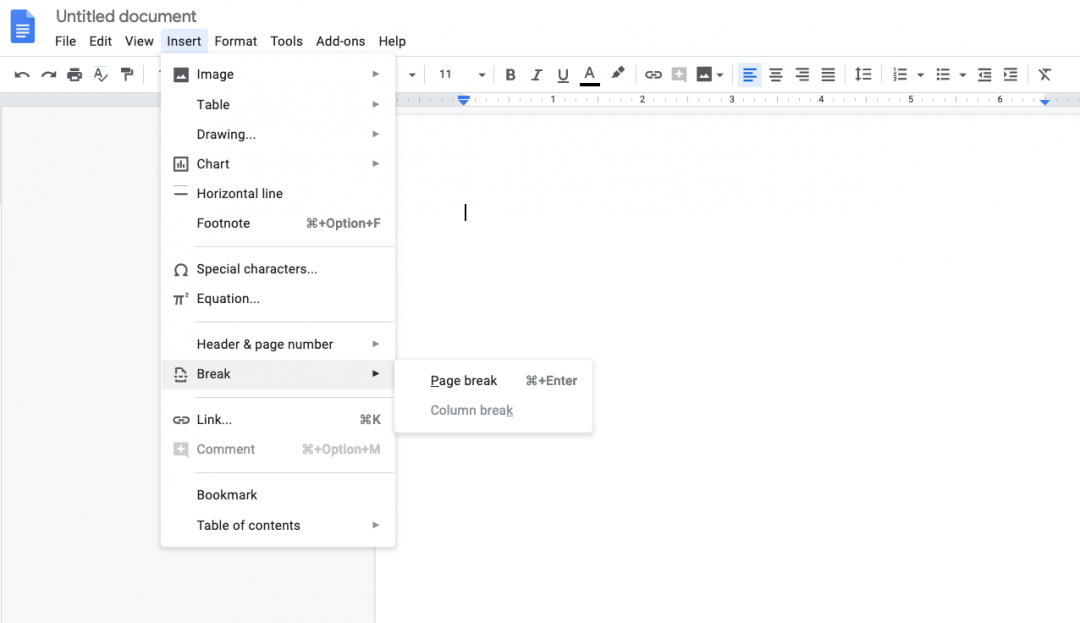Print the document

pos(74,74)
